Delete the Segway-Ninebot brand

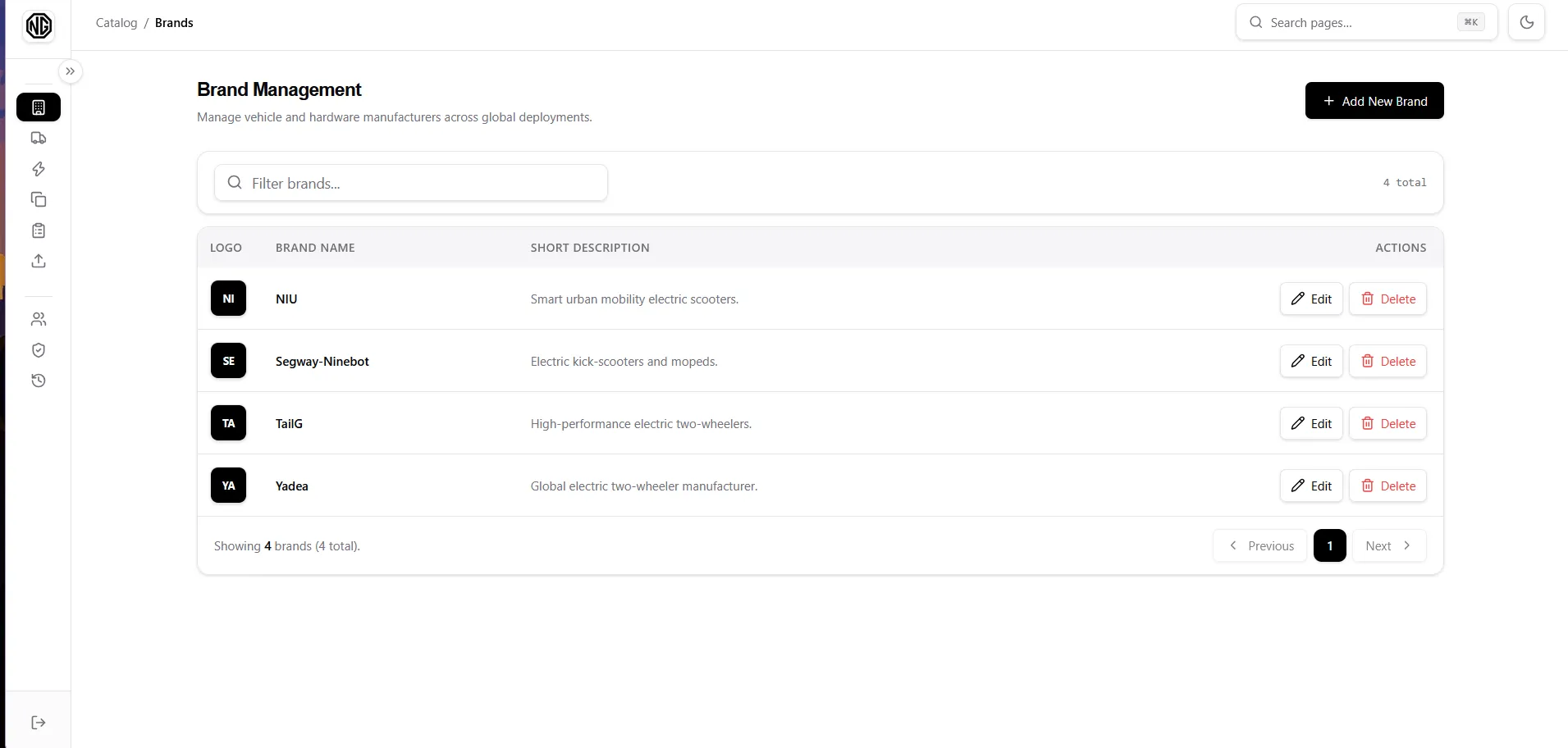pyautogui.click(x=1387, y=361)
